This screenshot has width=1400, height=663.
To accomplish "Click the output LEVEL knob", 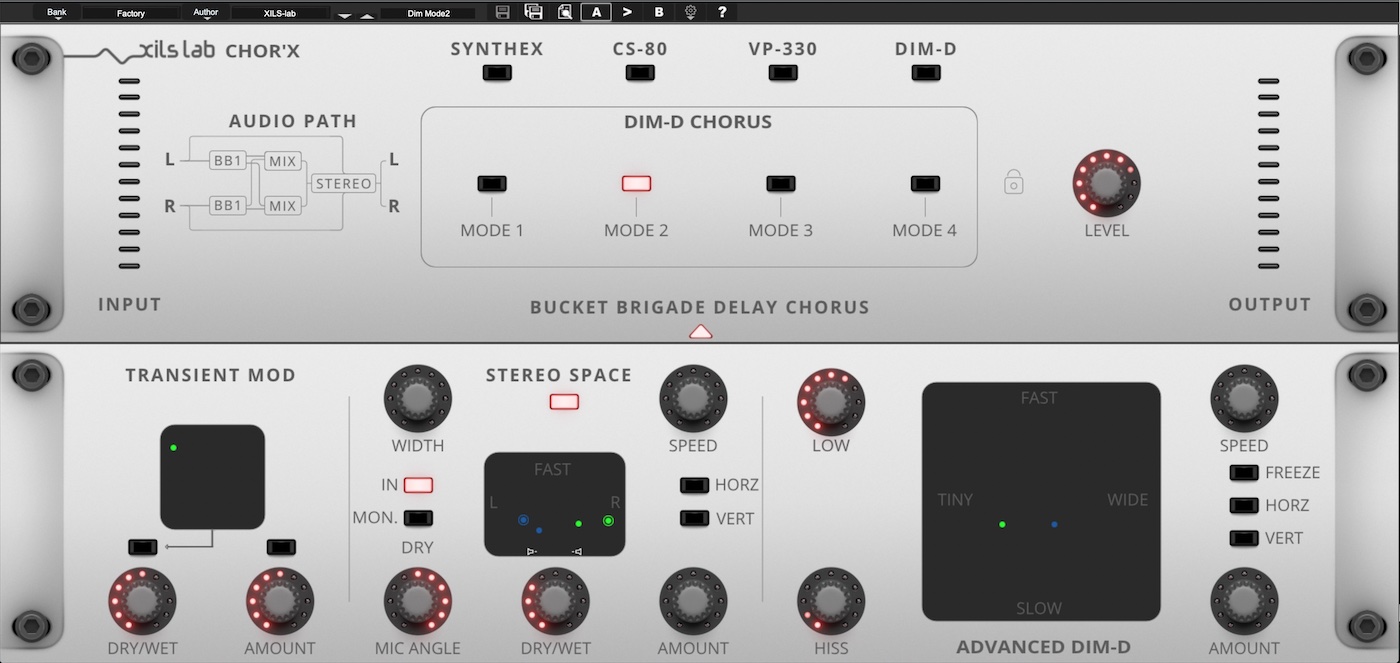I will [1106, 183].
